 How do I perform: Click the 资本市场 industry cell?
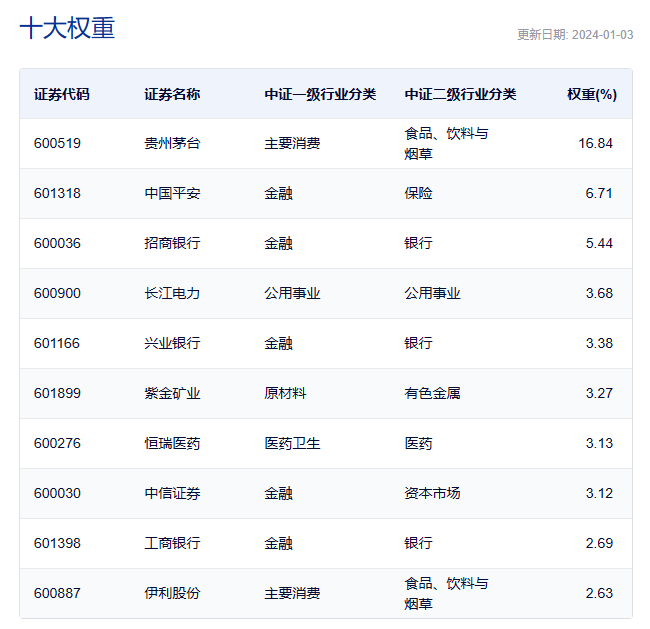432,493
